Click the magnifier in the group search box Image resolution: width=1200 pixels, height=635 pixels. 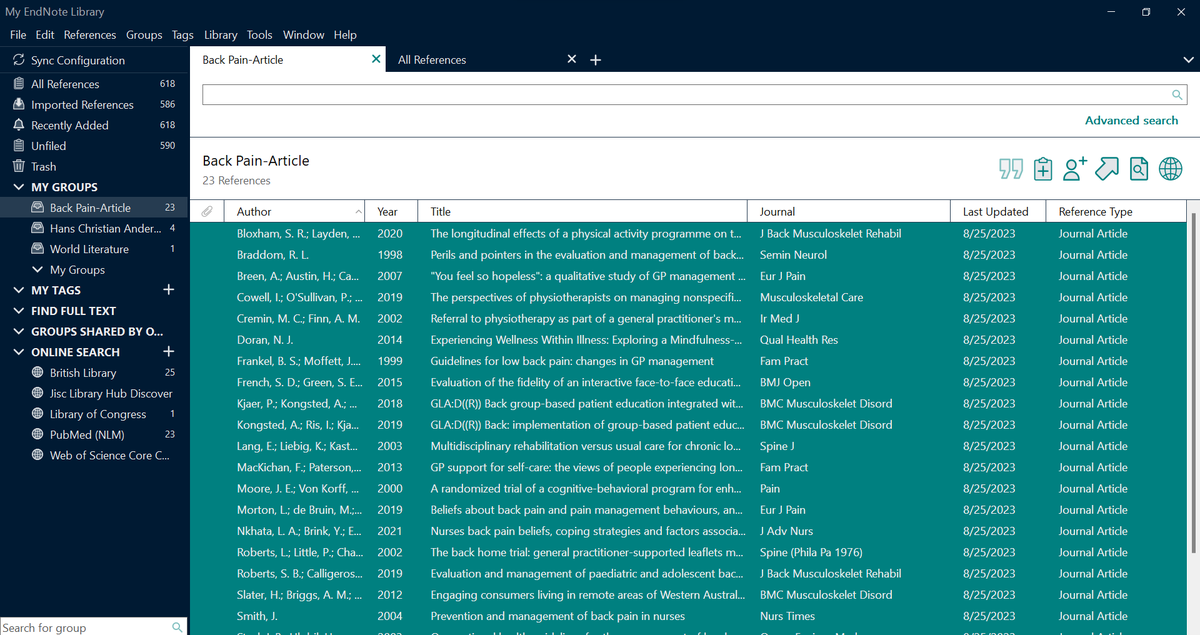177,627
